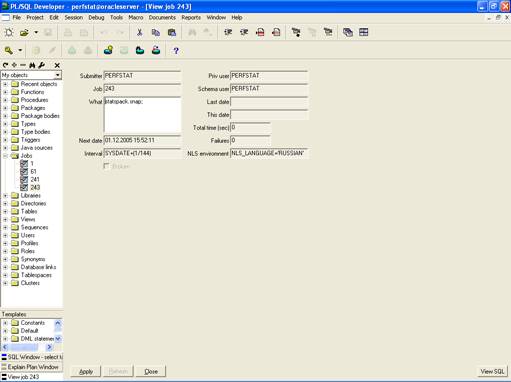
Task: Toggle the Broken checkbox
Action: point(106,166)
